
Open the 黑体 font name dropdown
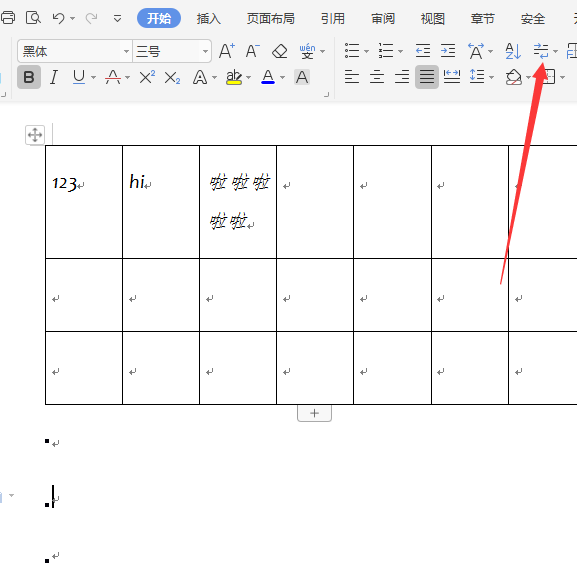point(126,51)
